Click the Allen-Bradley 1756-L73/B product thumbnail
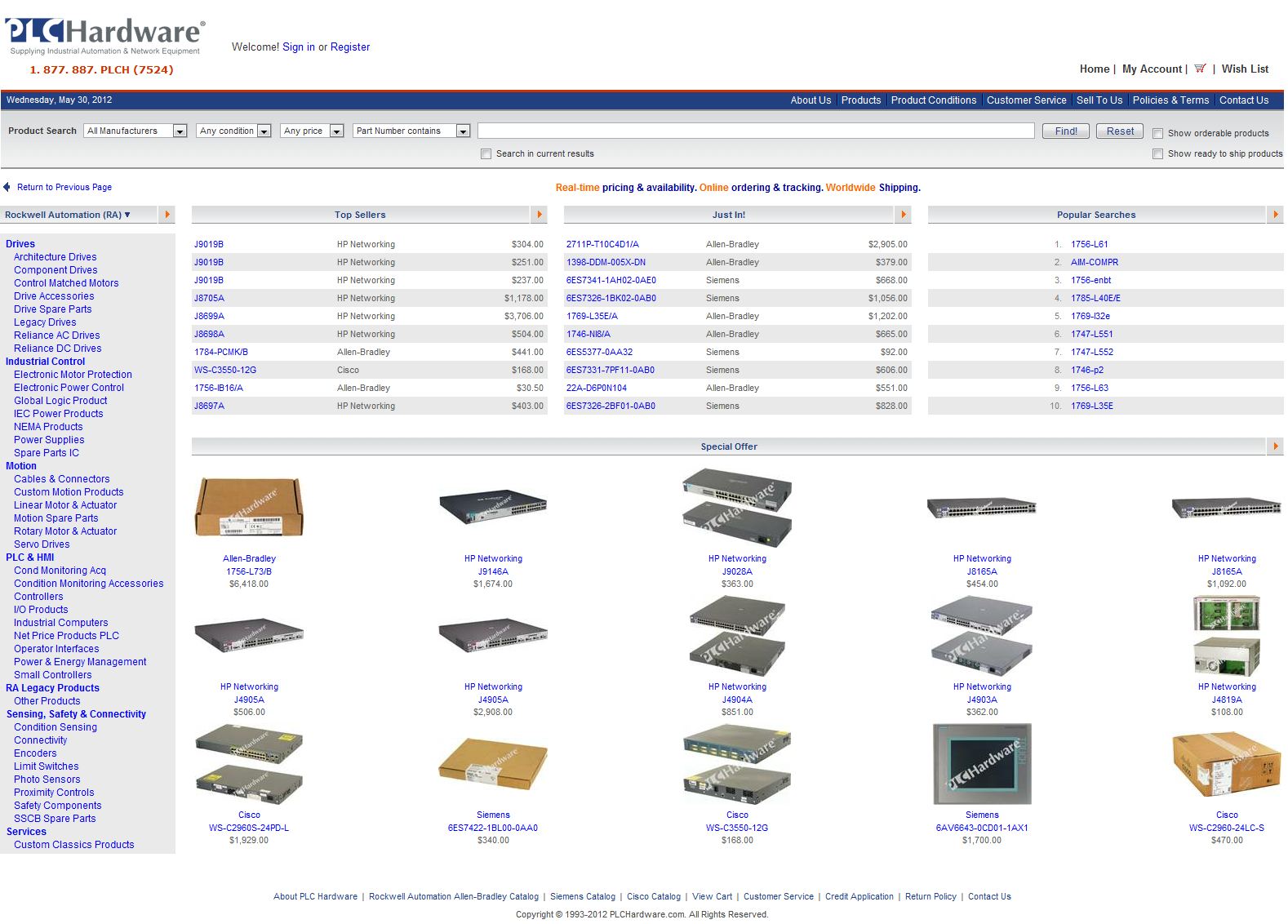1288x924 pixels. pyautogui.click(x=249, y=508)
